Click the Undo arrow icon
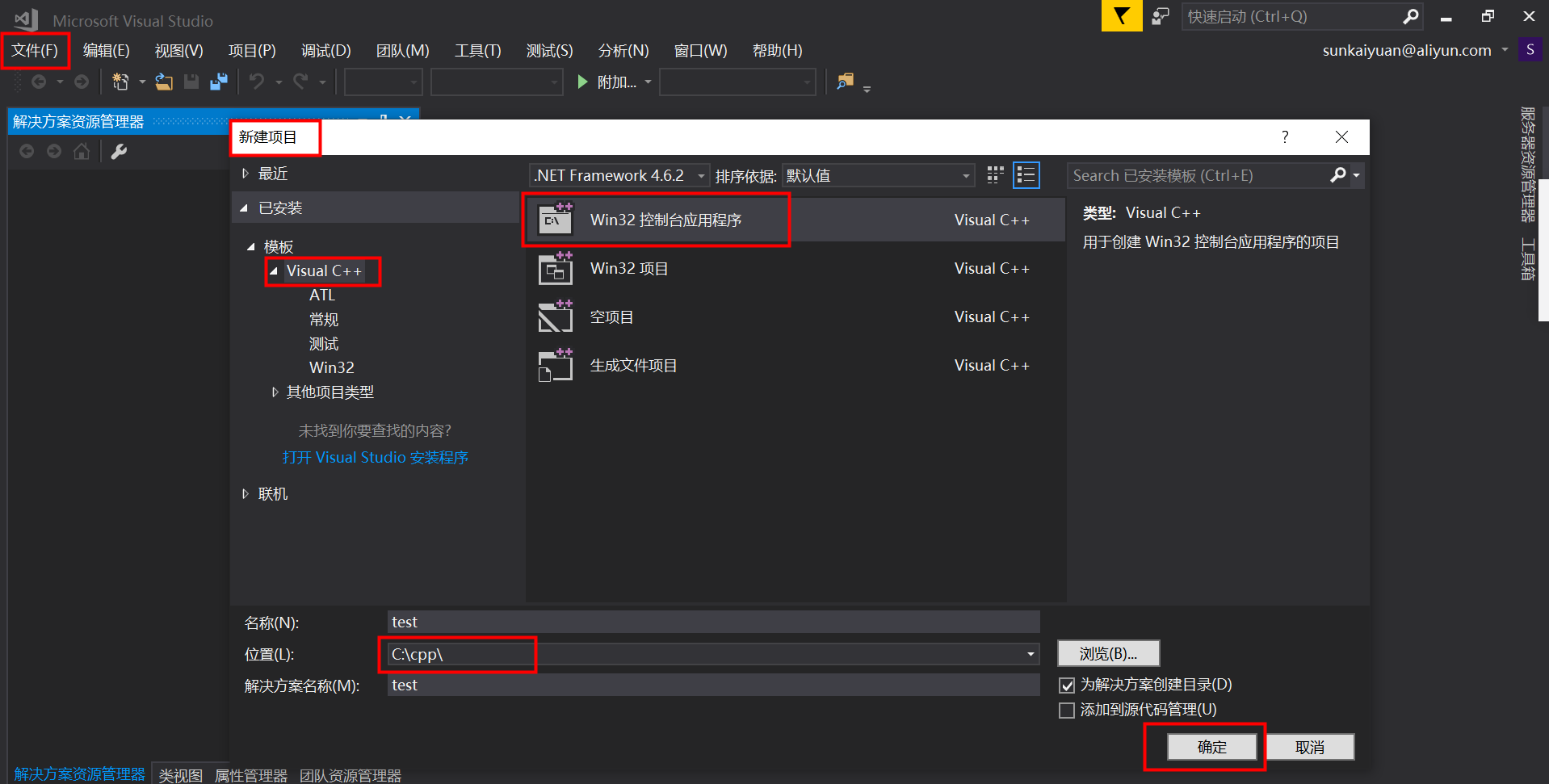 [x=257, y=82]
